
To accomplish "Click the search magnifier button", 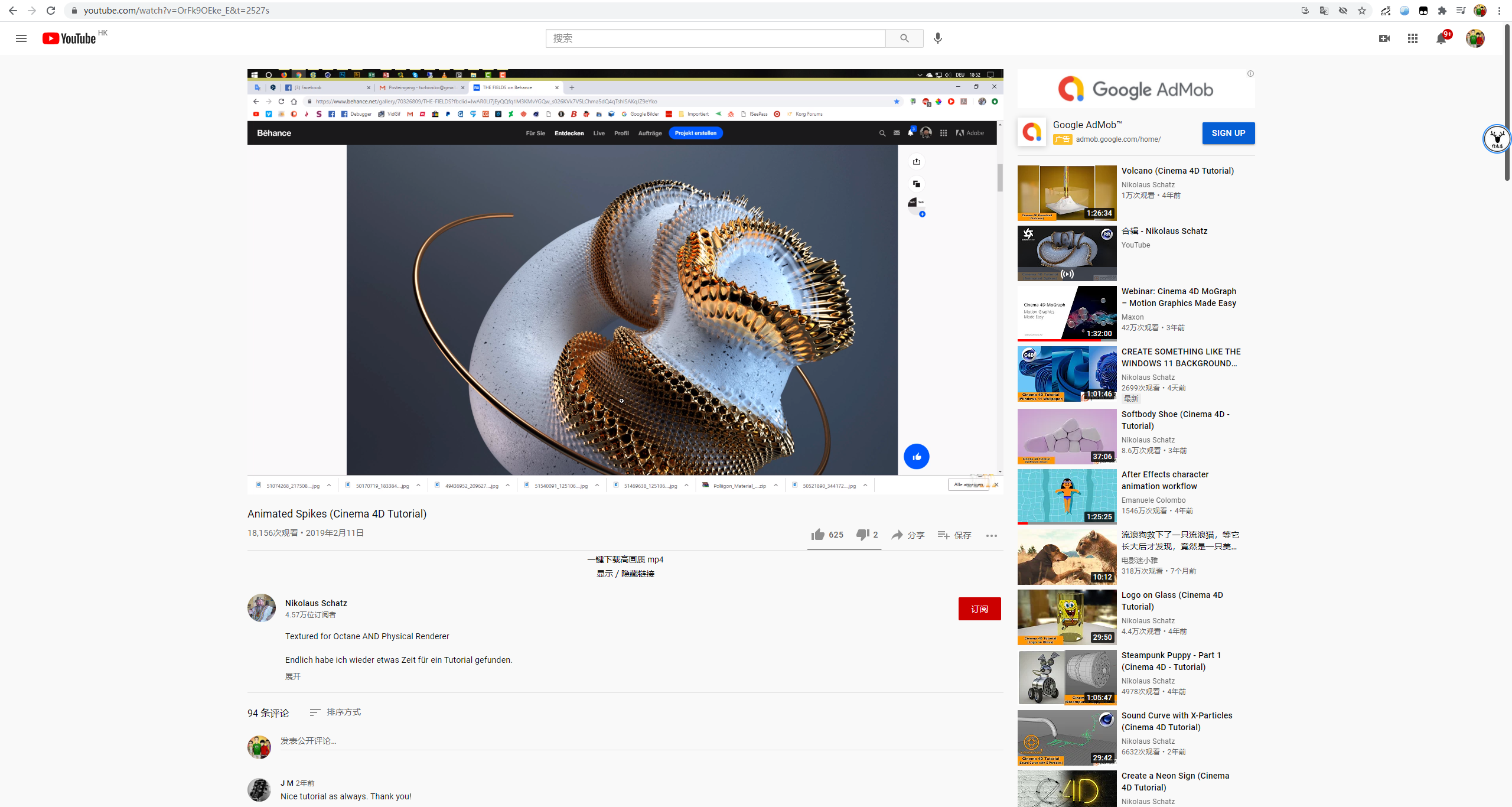I will pyautogui.click(x=904, y=38).
